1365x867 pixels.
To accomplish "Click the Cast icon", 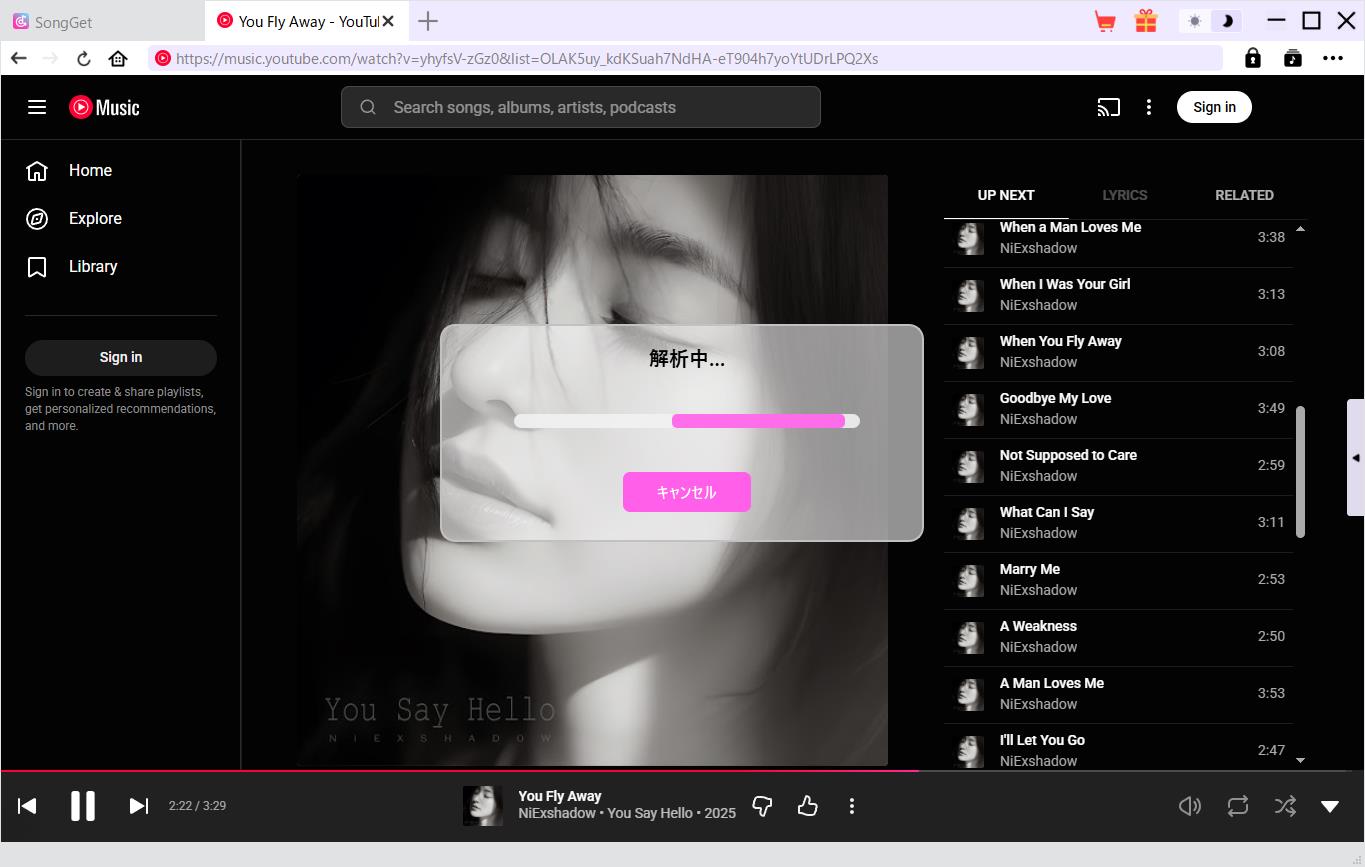I will point(1108,107).
